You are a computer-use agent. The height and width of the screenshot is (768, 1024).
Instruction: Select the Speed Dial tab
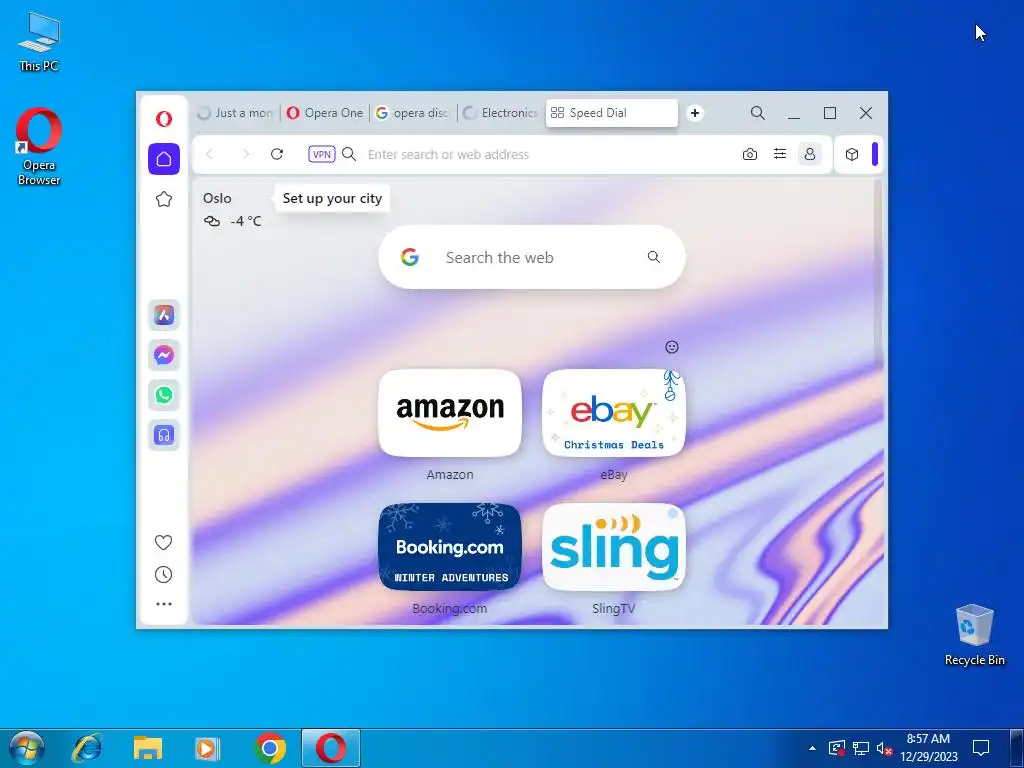(611, 113)
